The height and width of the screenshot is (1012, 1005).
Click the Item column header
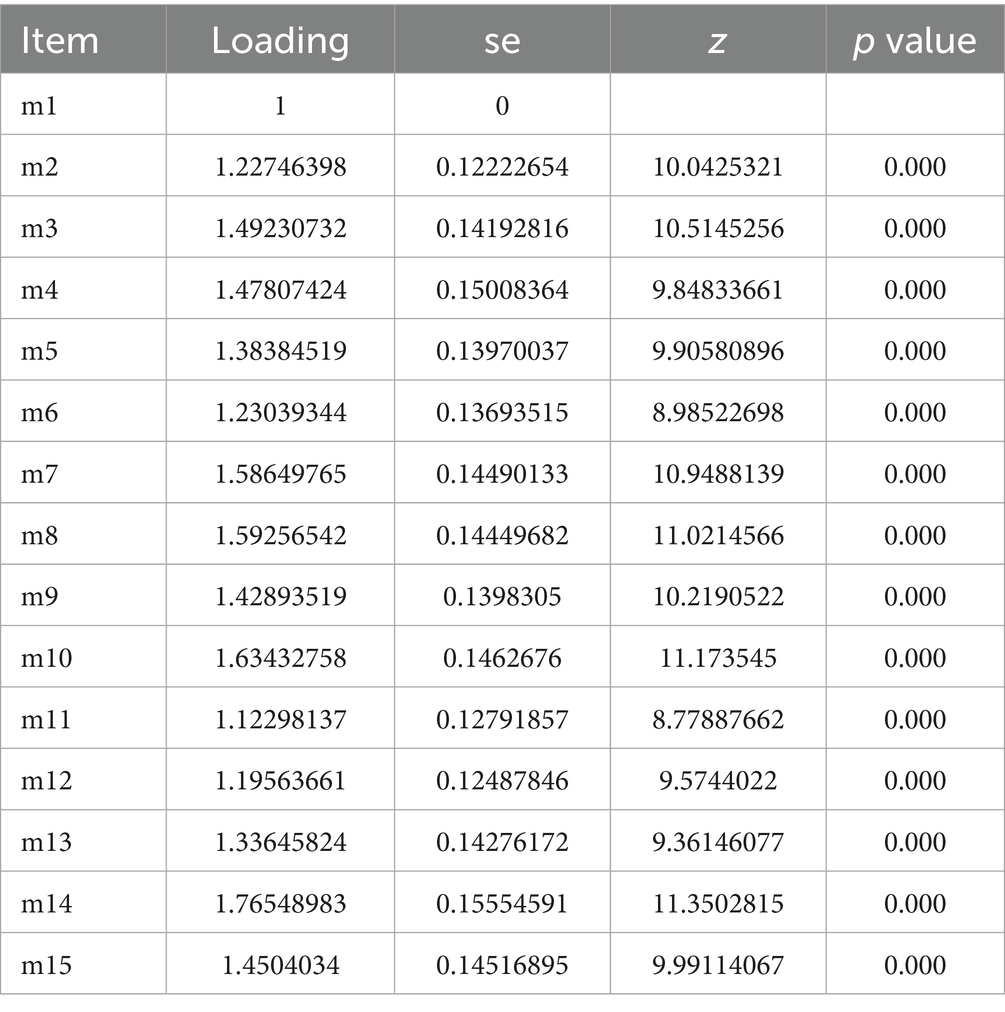point(60,41)
